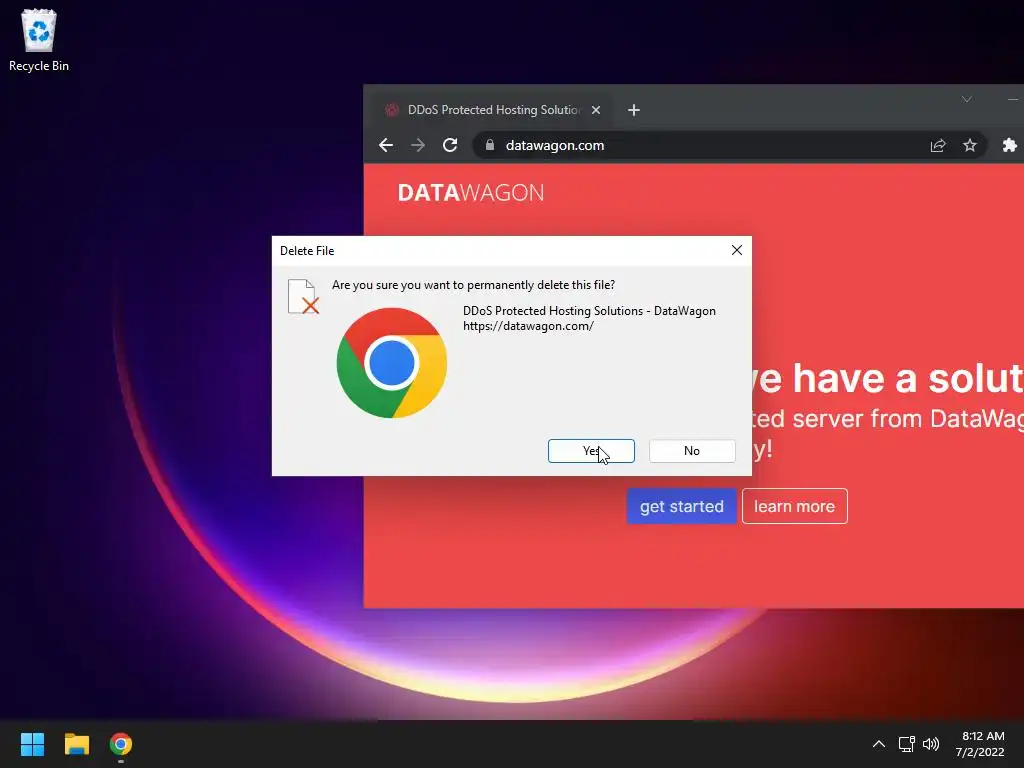Click the https://datawagon.com/ text in the dialog
The width and height of the screenshot is (1024, 768).
tap(528, 326)
